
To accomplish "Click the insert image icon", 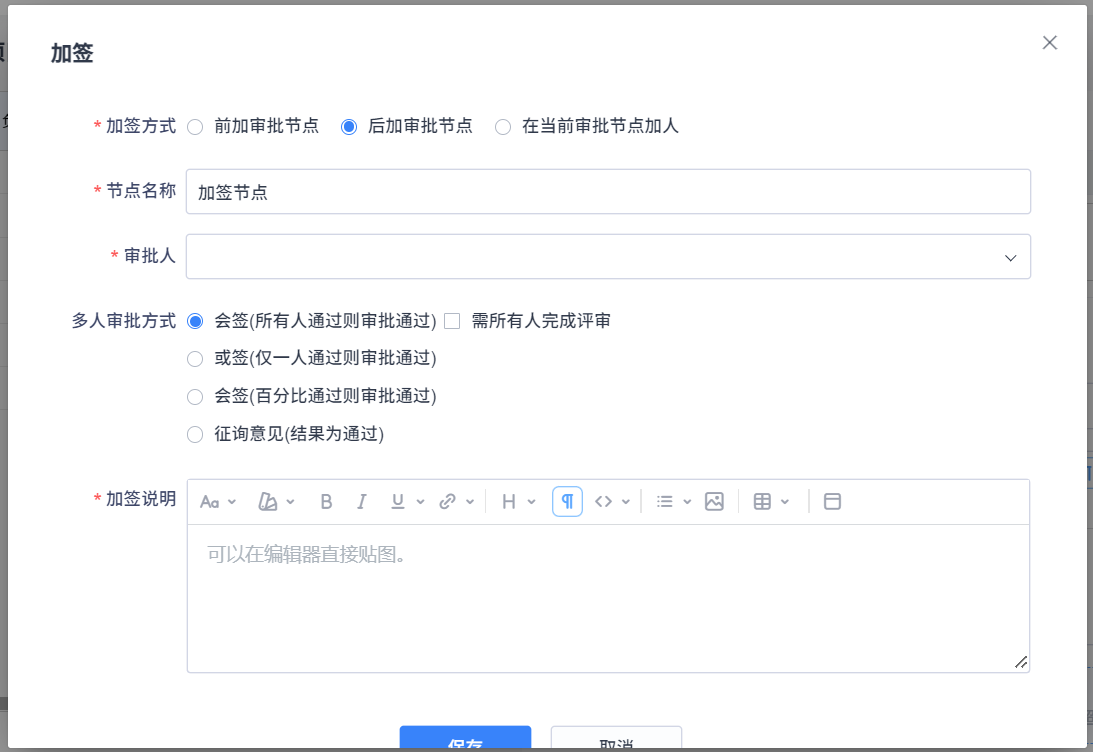I will pos(714,502).
